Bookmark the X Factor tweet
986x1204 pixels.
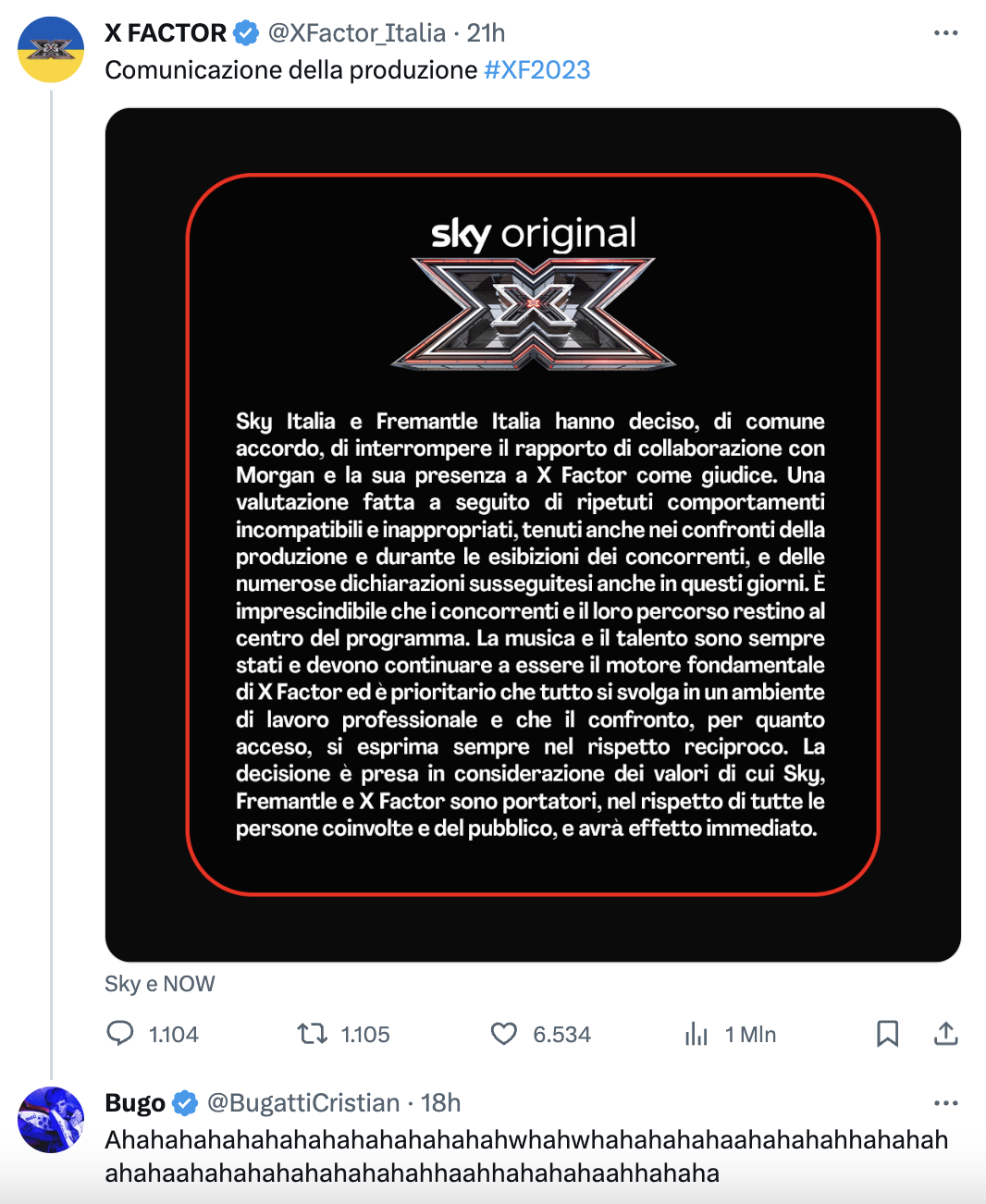click(887, 1033)
